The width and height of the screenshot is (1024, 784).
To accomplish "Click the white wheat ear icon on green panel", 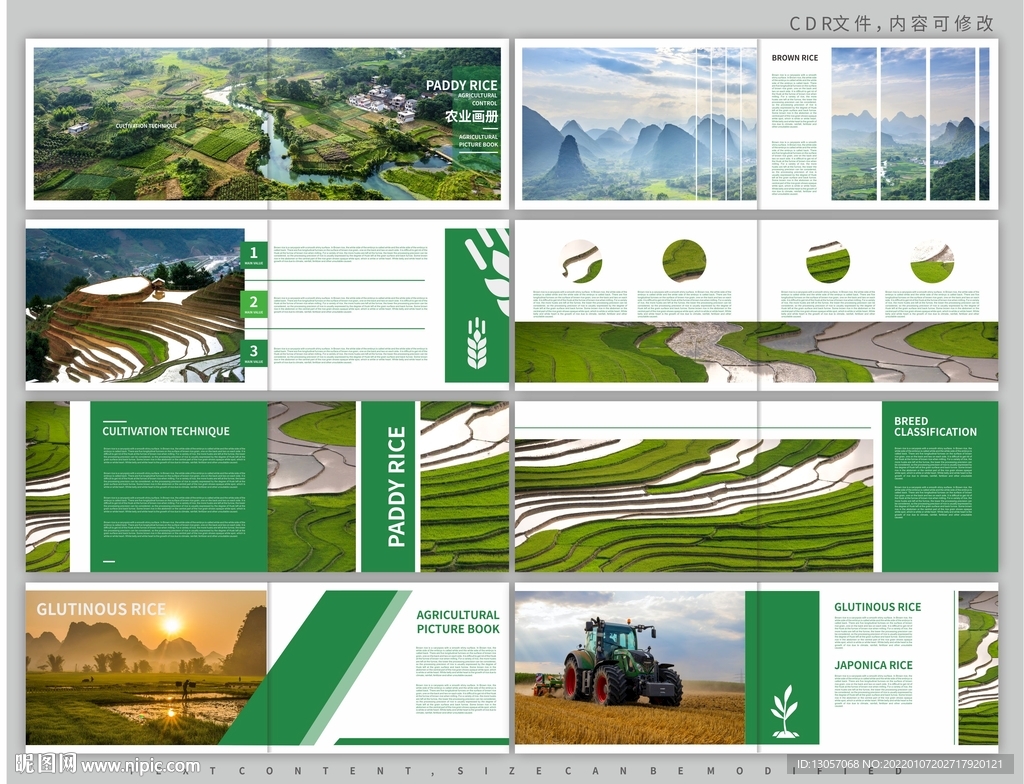I will [477, 344].
